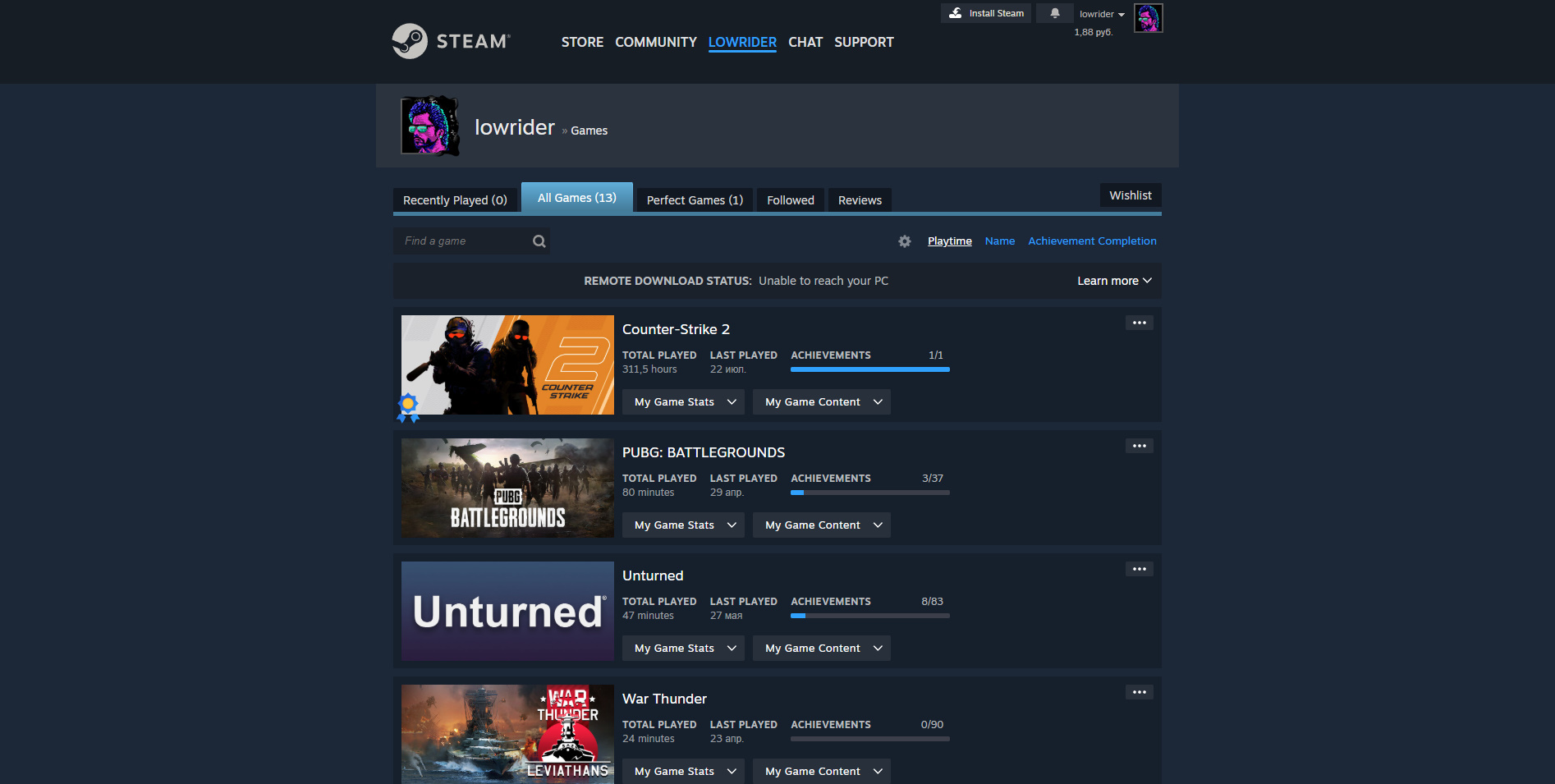The height and width of the screenshot is (784, 1555).
Task: Expand the lowrider account dropdown
Action: [1102, 14]
